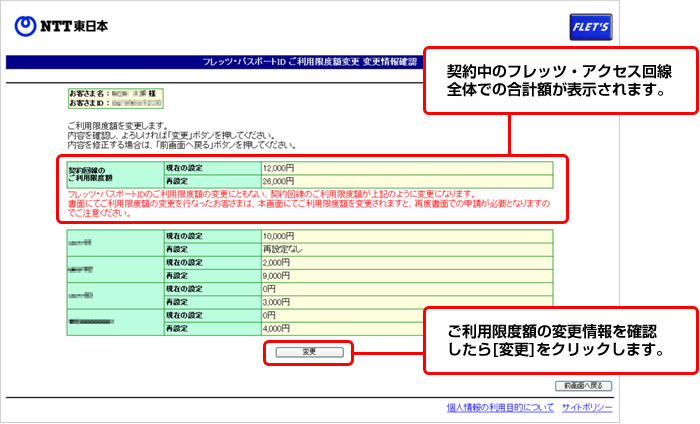
Task: Select the 契約回線のご利用限度額 header cell
Action: point(108,174)
